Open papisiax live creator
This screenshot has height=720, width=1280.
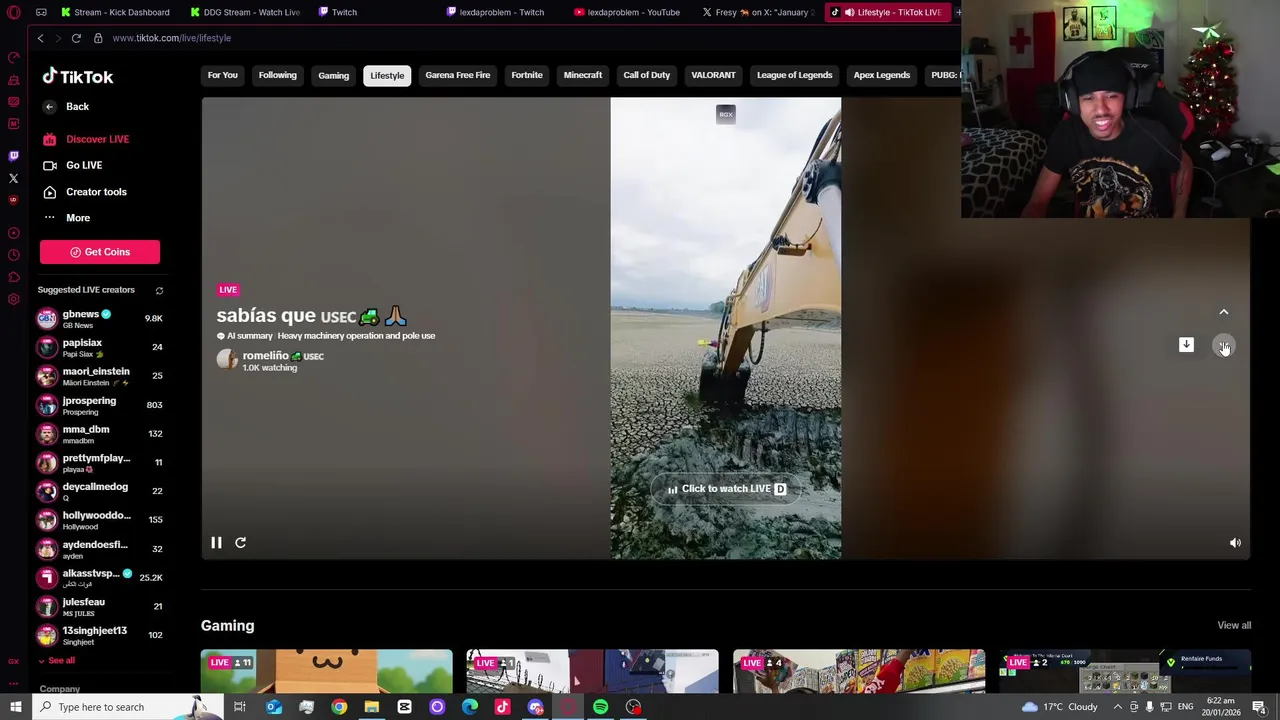tap(99, 347)
